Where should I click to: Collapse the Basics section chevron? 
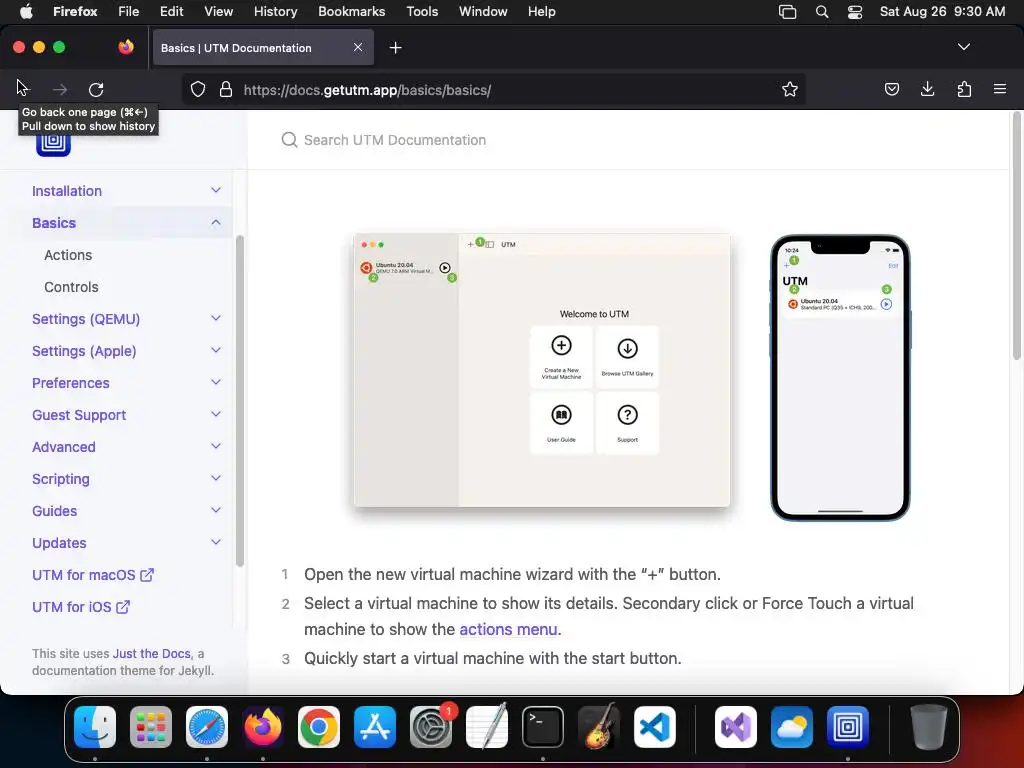click(216, 222)
